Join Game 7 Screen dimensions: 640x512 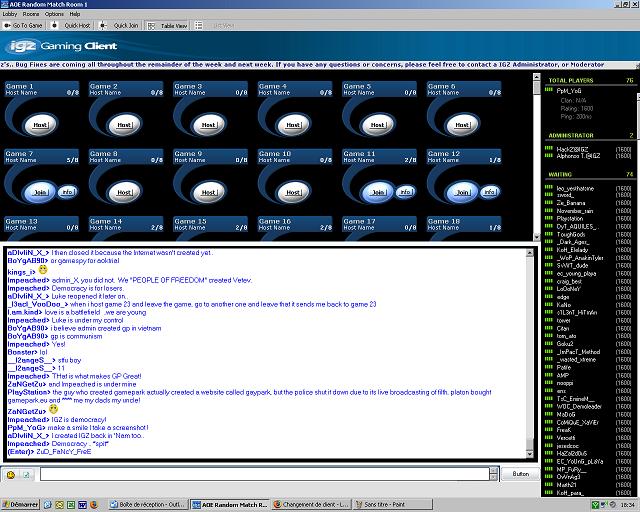[41, 191]
